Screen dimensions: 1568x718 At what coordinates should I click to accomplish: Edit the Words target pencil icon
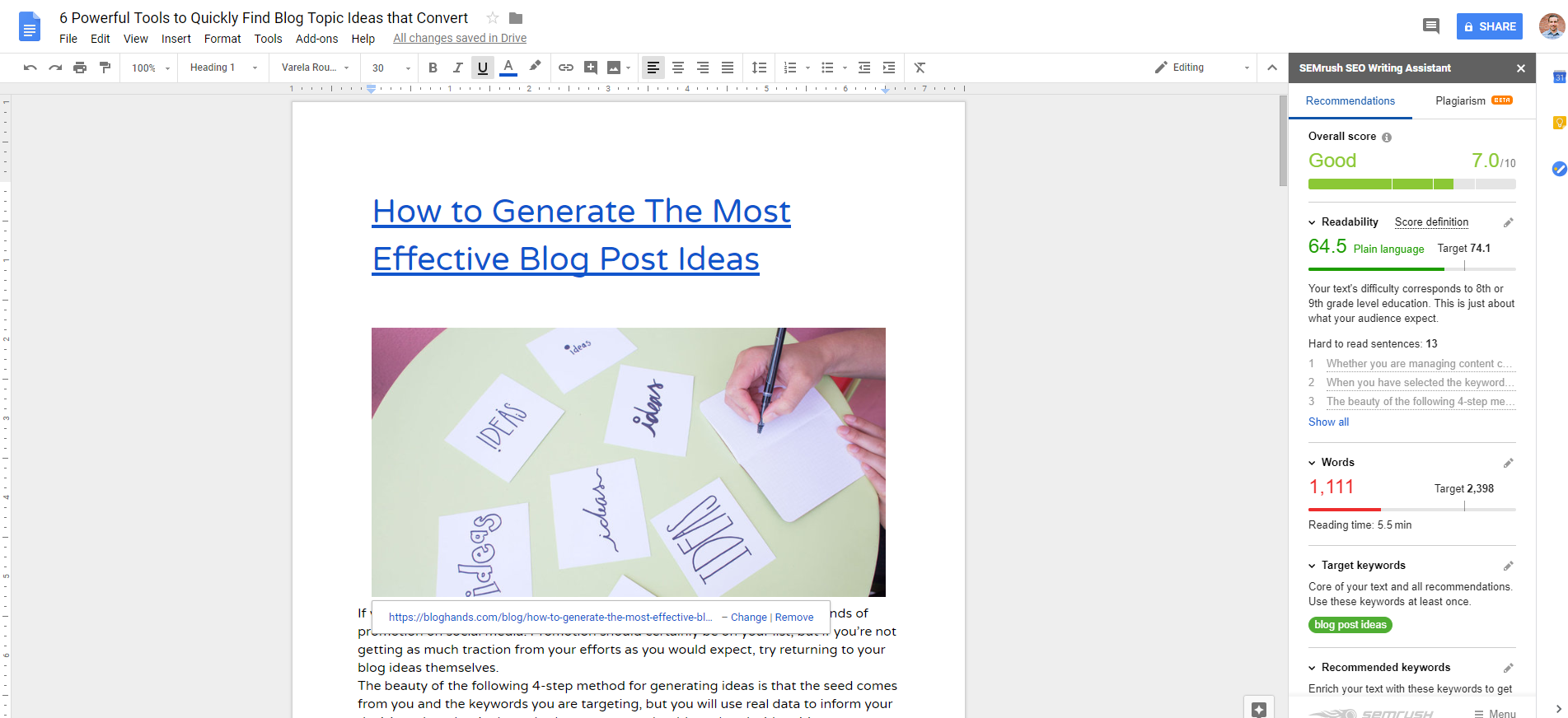1508,463
